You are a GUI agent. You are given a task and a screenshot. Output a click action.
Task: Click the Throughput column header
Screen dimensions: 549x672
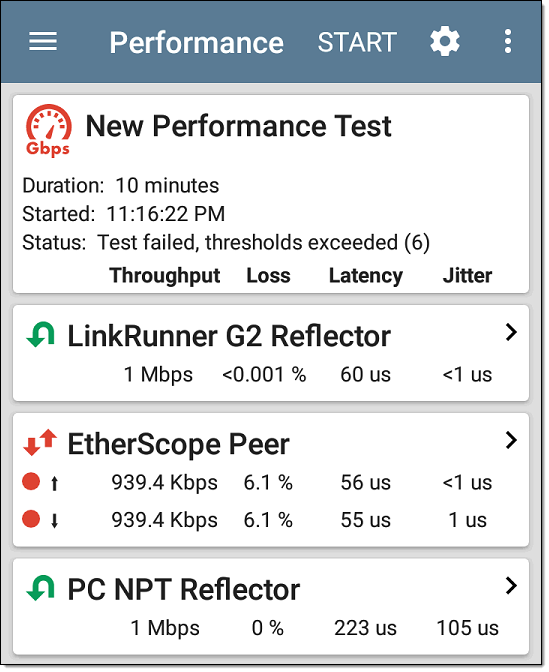(x=165, y=276)
